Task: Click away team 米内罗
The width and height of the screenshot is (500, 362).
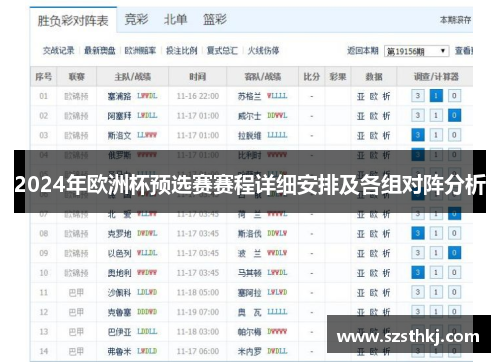Action: coord(249,351)
